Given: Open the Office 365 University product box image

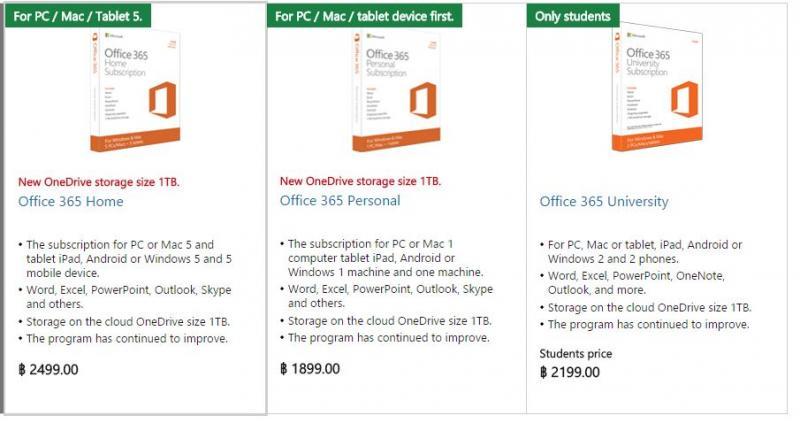Looking at the screenshot, I should click(x=658, y=88).
